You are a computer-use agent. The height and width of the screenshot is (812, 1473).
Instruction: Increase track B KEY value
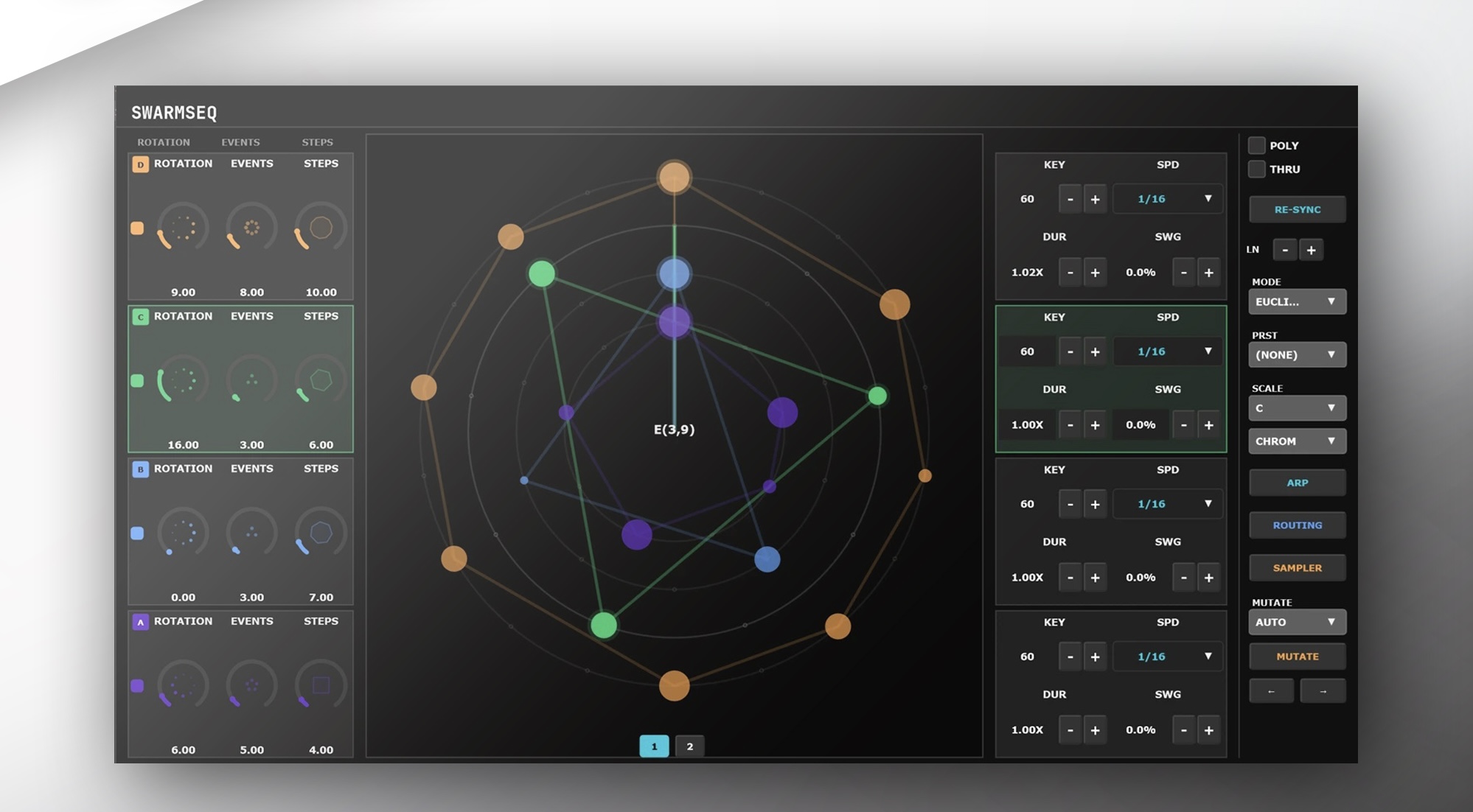point(1095,504)
